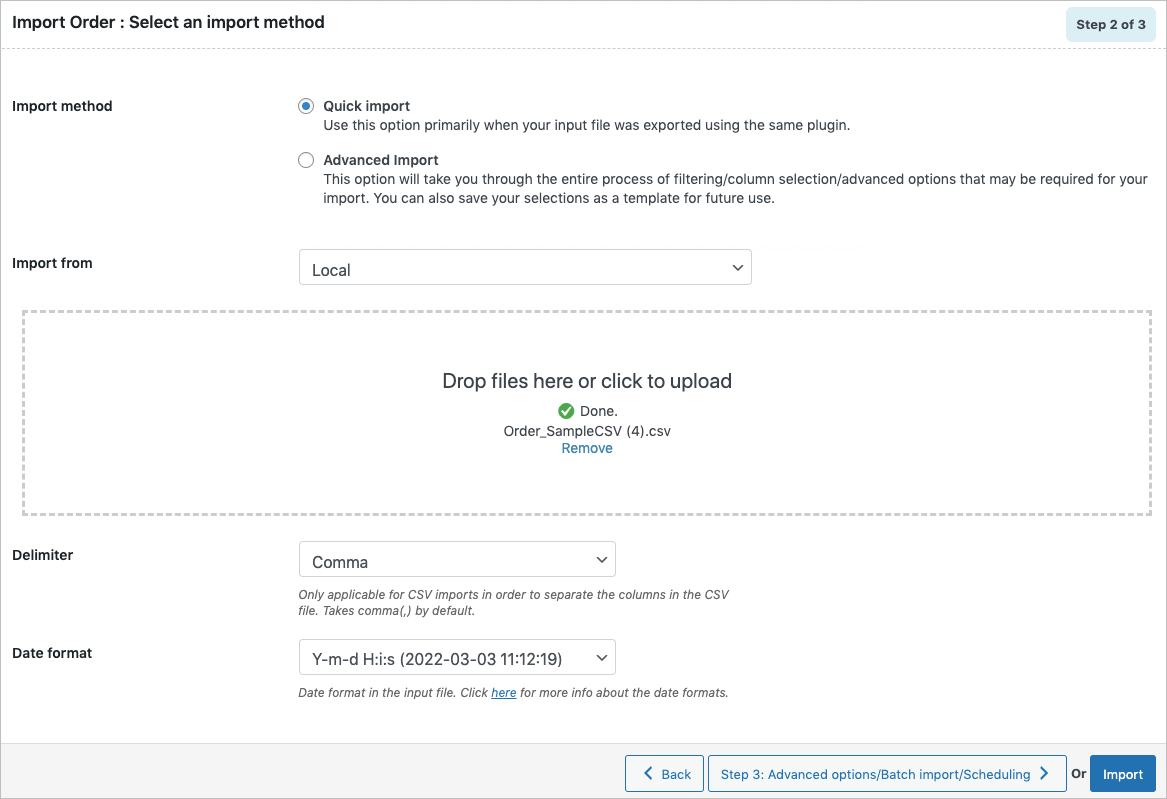Viewport: 1167px width, 799px height.
Task: Select the Quick import option
Action: click(305, 106)
